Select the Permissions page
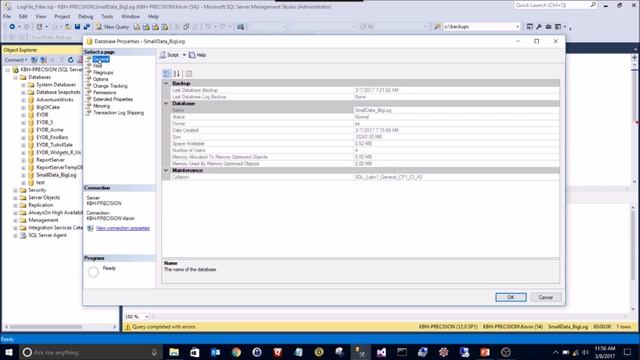The image size is (640, 360). [x=104, y=93]
